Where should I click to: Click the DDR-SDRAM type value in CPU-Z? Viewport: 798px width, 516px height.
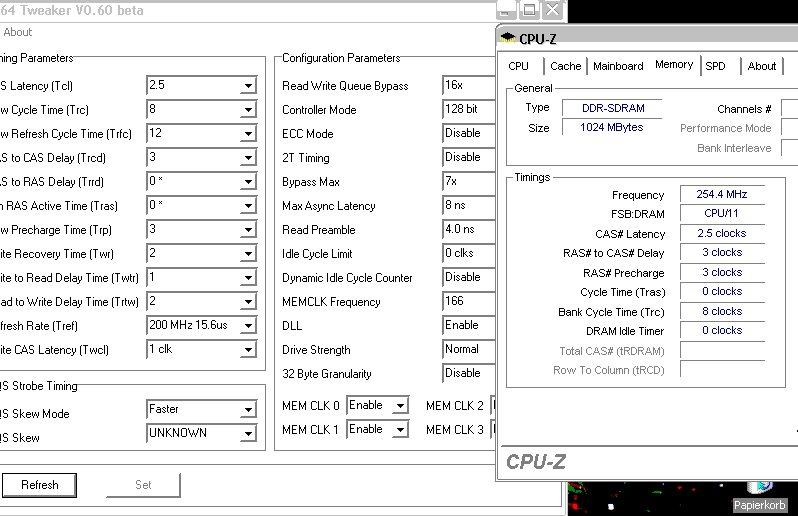tap(612, 108)
